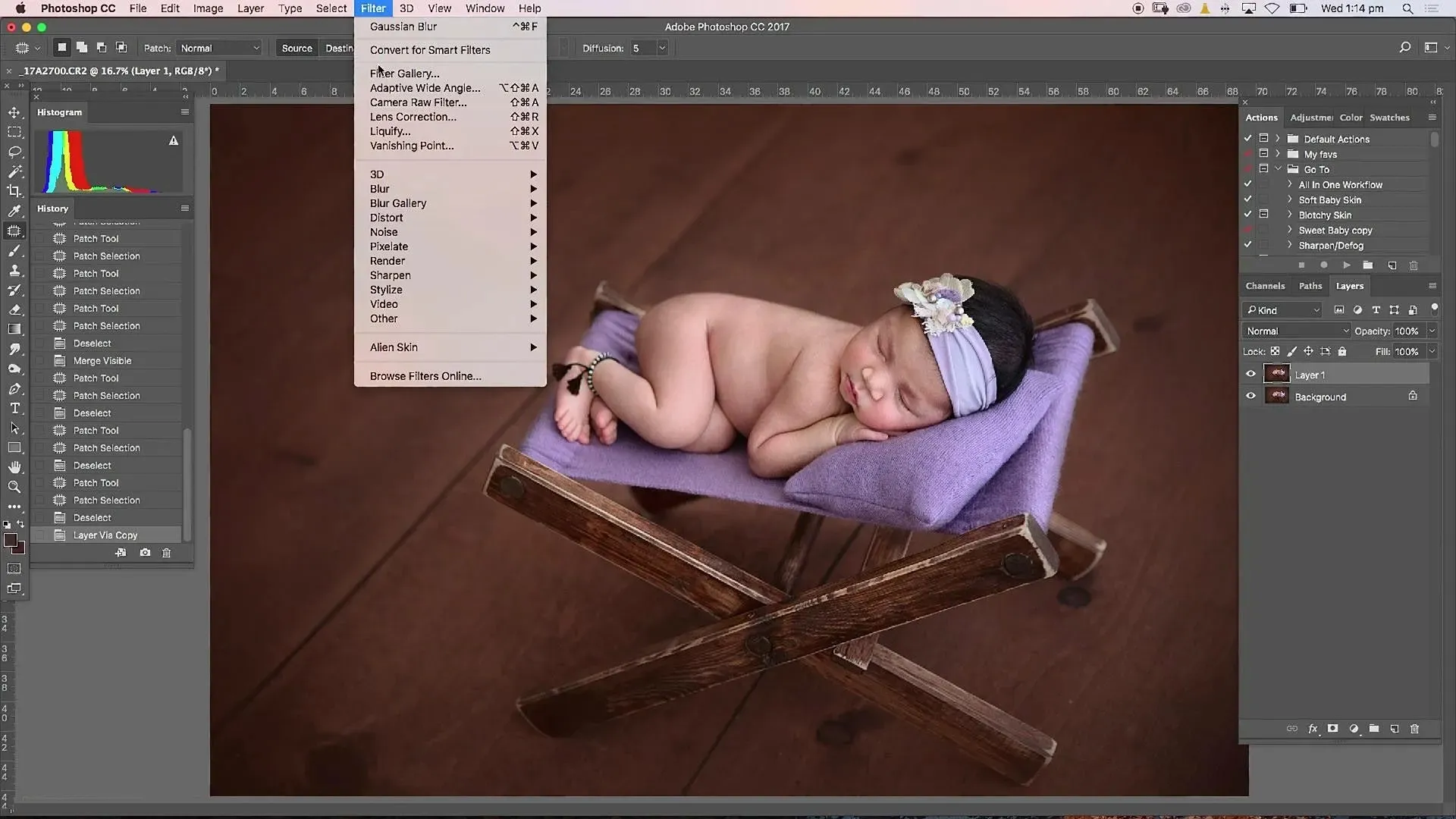
Task: Collapse the Go To action folder
Action: [x=1278, y=169]
